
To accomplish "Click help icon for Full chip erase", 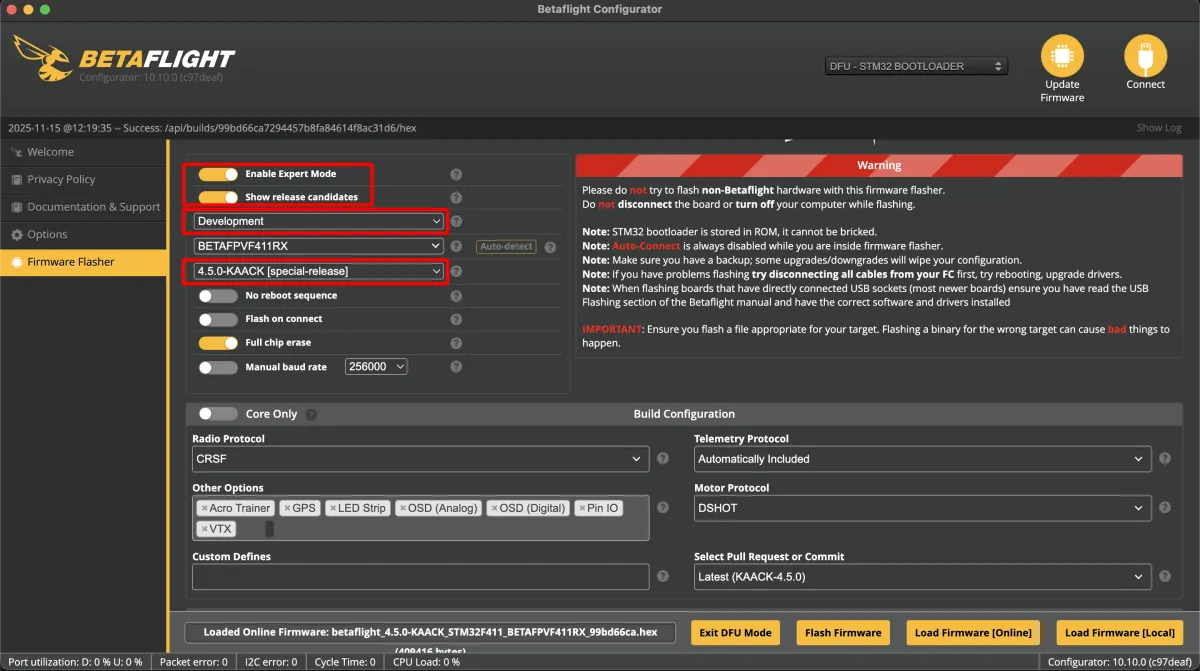I will pyautogui.click(x=456, y=343).
